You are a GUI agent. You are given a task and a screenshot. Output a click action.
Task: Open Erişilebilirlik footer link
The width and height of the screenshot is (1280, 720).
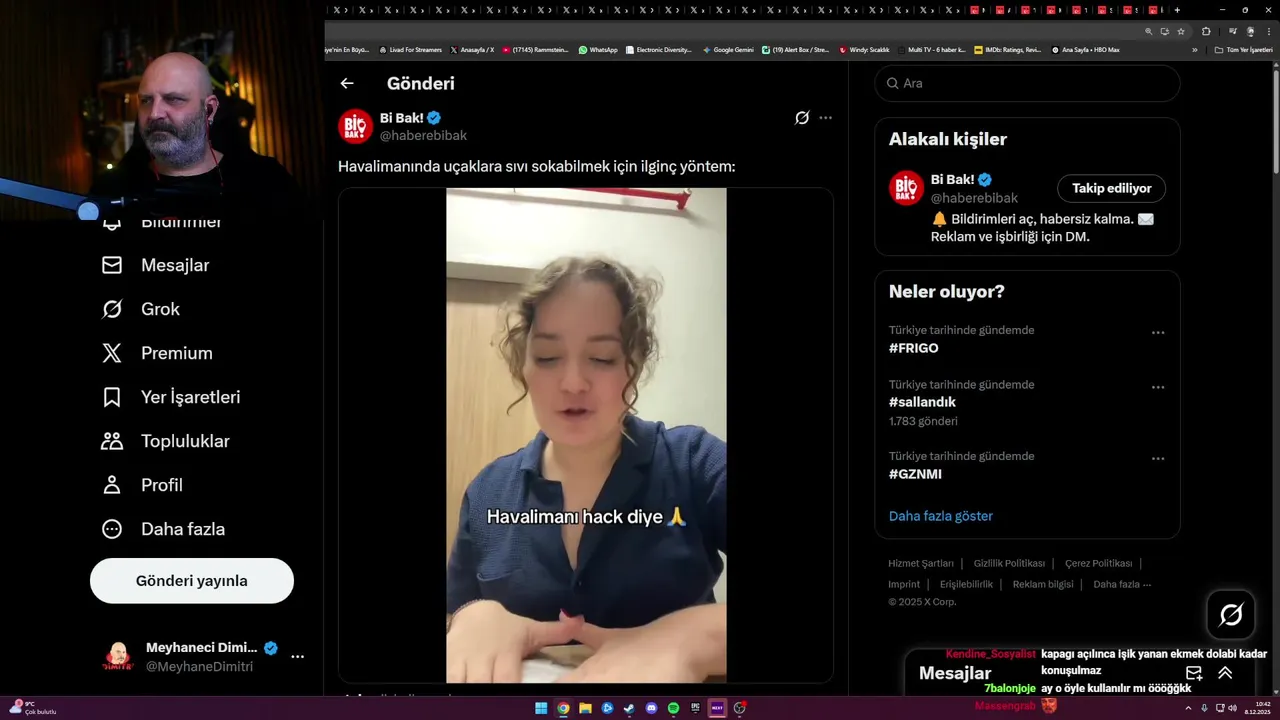(966, 584)
